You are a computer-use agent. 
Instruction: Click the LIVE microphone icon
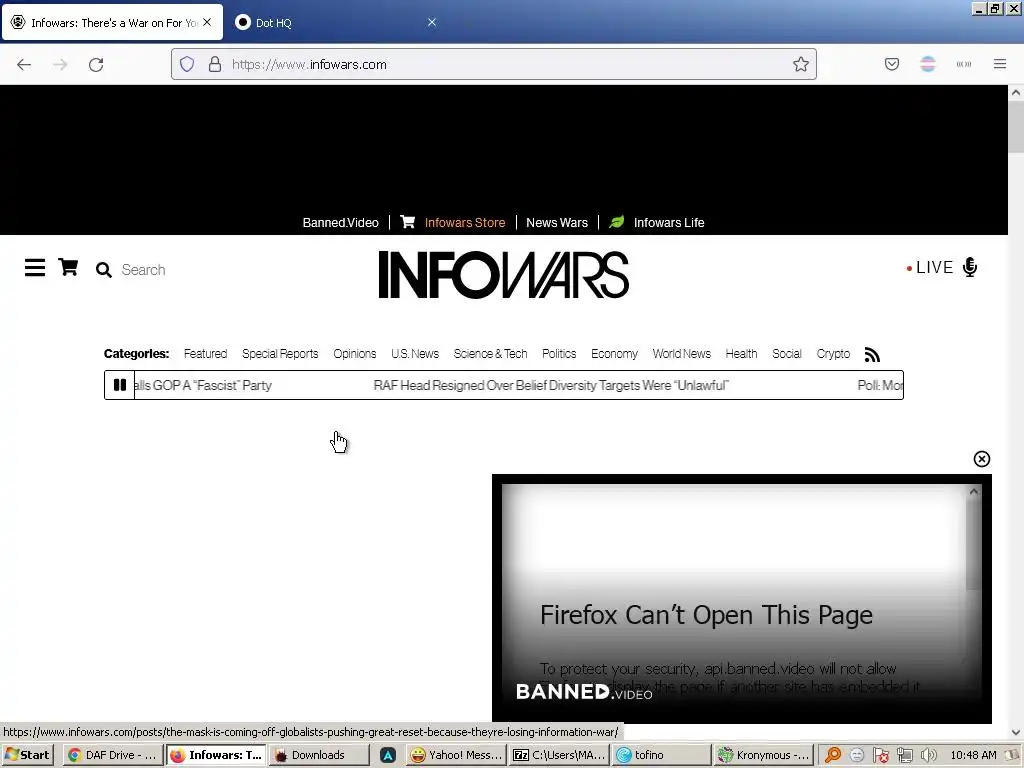(970, 267)
